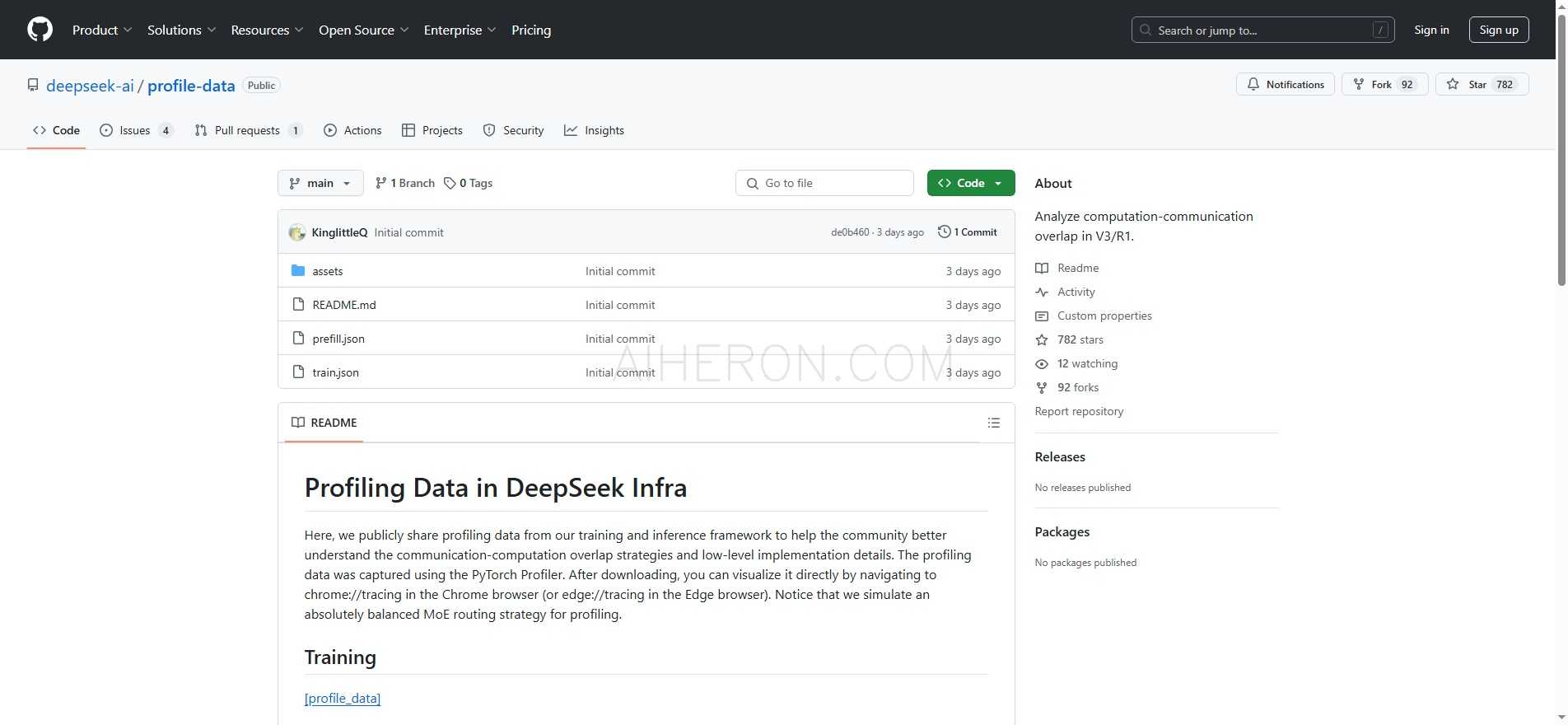Click the scrollbar down arrow
Screen dimensions: 1568x725
[x=1561, y=718]
